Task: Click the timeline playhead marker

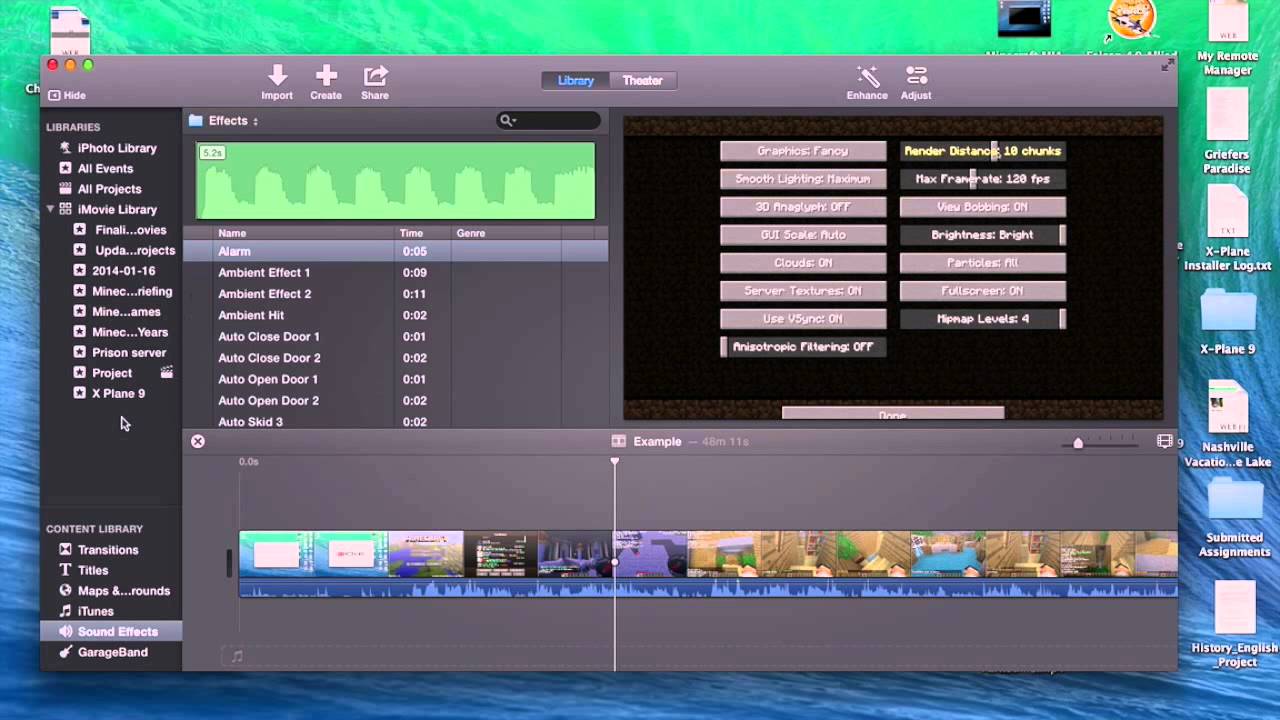Action: coord(615,461)
